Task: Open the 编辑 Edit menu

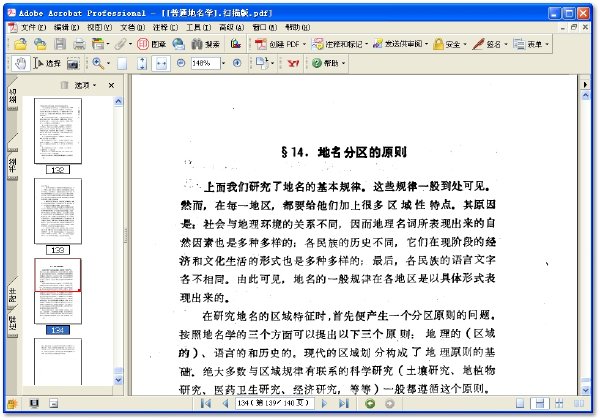Action: coord(66,27)
